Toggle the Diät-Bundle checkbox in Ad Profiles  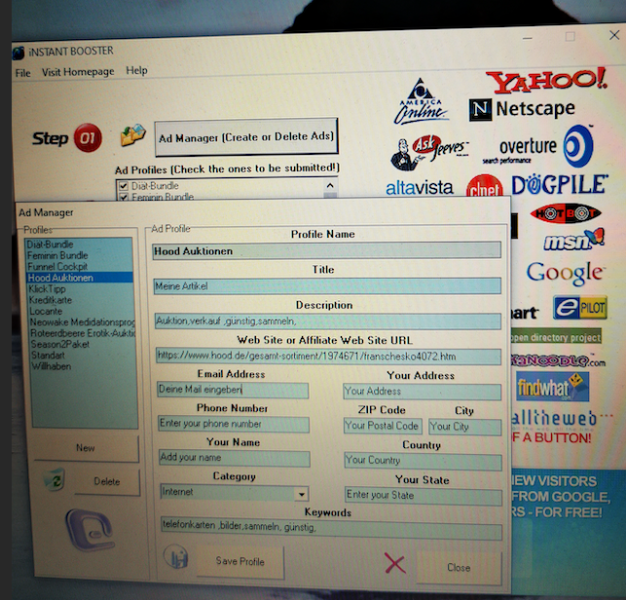pyautogui.click(x=122, y=186)
